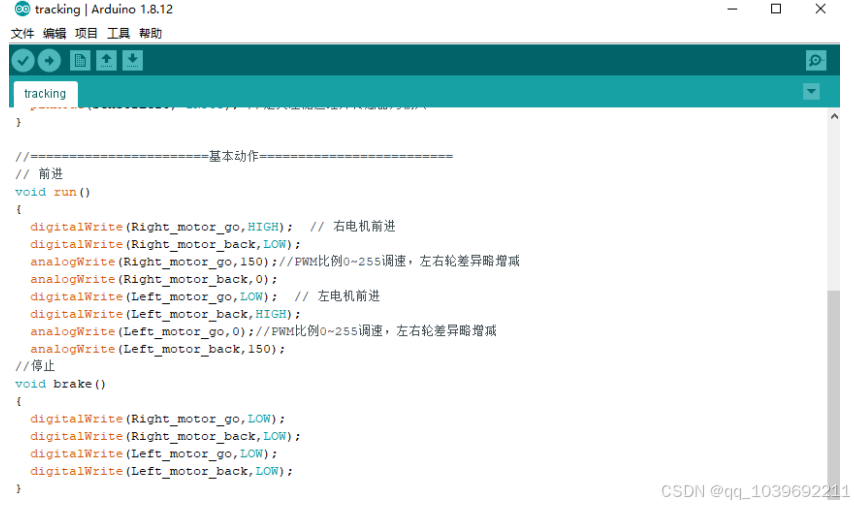Click the '//停止' comment
Screen dimensions: 854x506
[x=35, y=366]
